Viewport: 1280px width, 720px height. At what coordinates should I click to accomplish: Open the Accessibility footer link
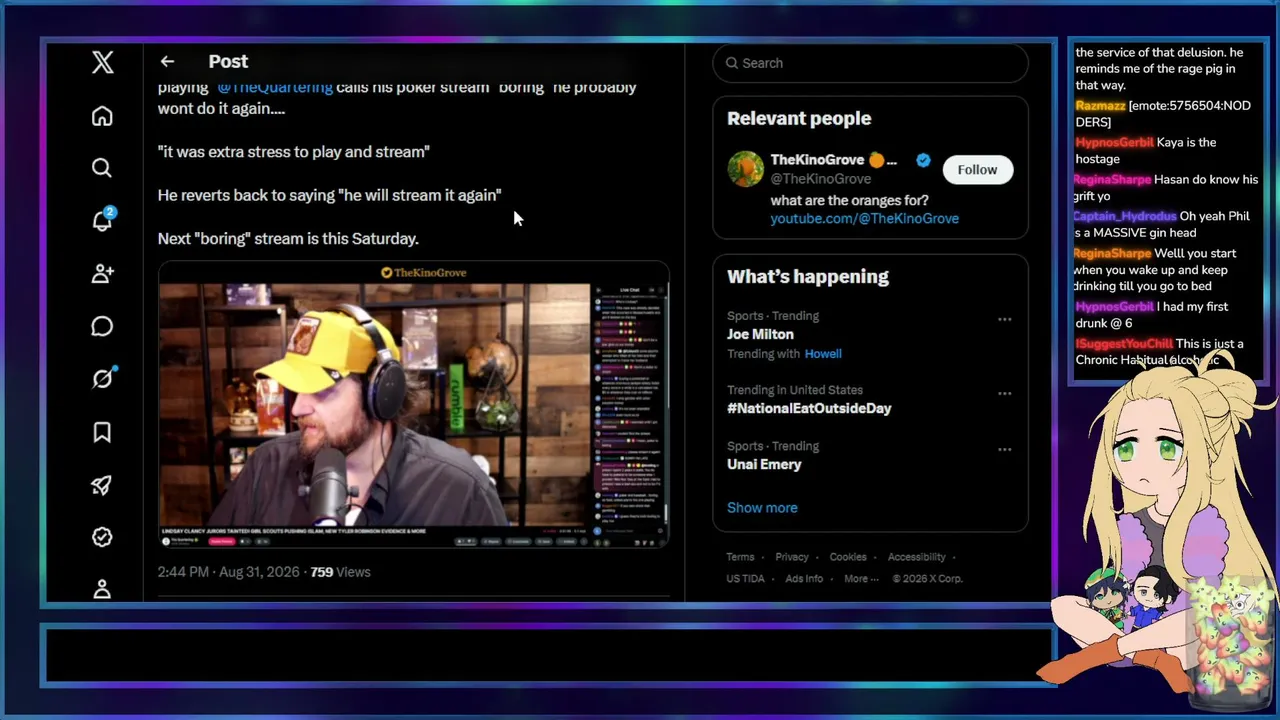click(916, 557)
